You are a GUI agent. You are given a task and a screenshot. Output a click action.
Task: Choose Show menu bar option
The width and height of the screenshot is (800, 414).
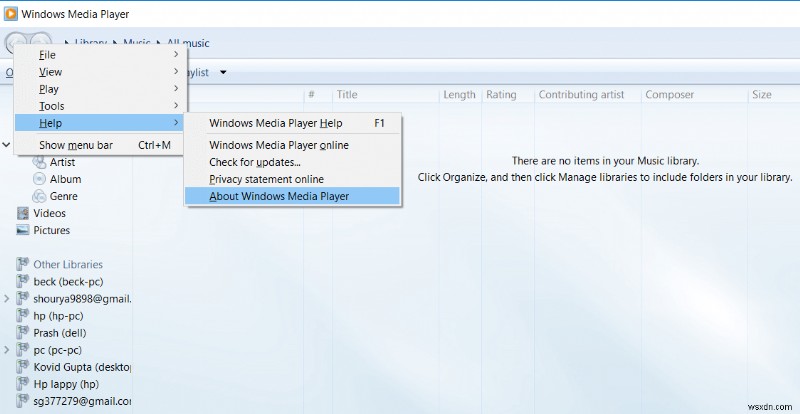(x=99, y=145)
